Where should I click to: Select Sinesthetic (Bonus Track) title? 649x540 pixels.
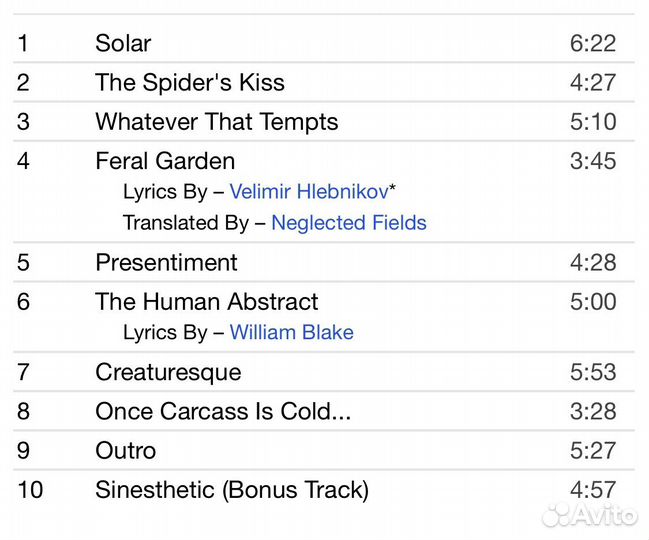[232, 490]
